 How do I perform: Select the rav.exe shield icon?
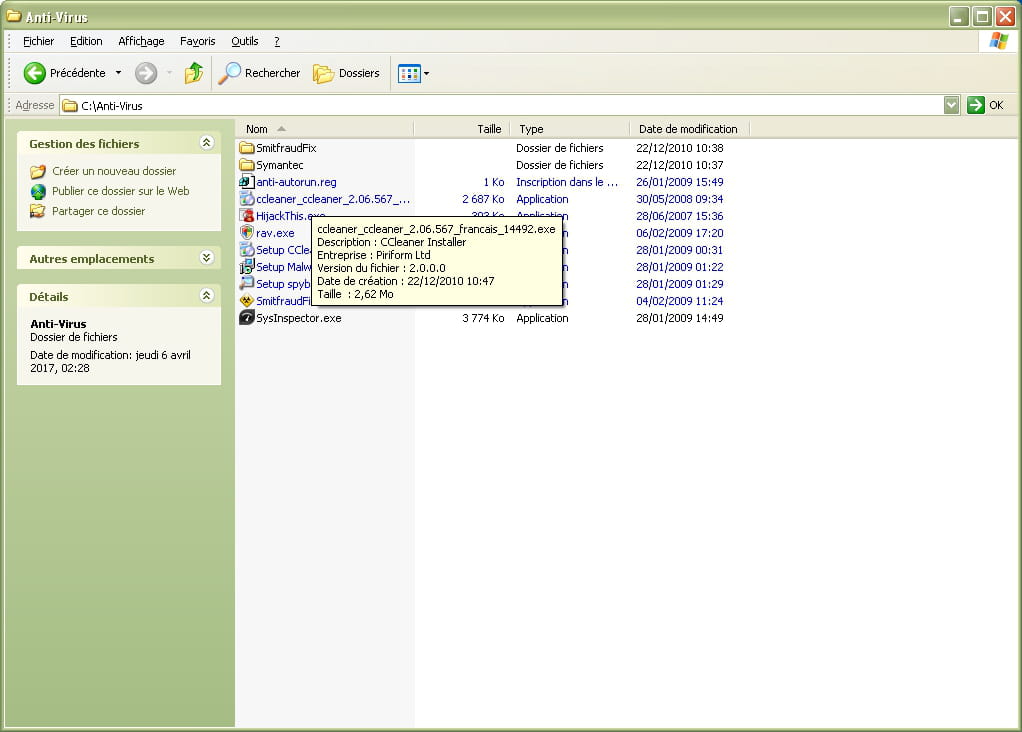point(247,233)
